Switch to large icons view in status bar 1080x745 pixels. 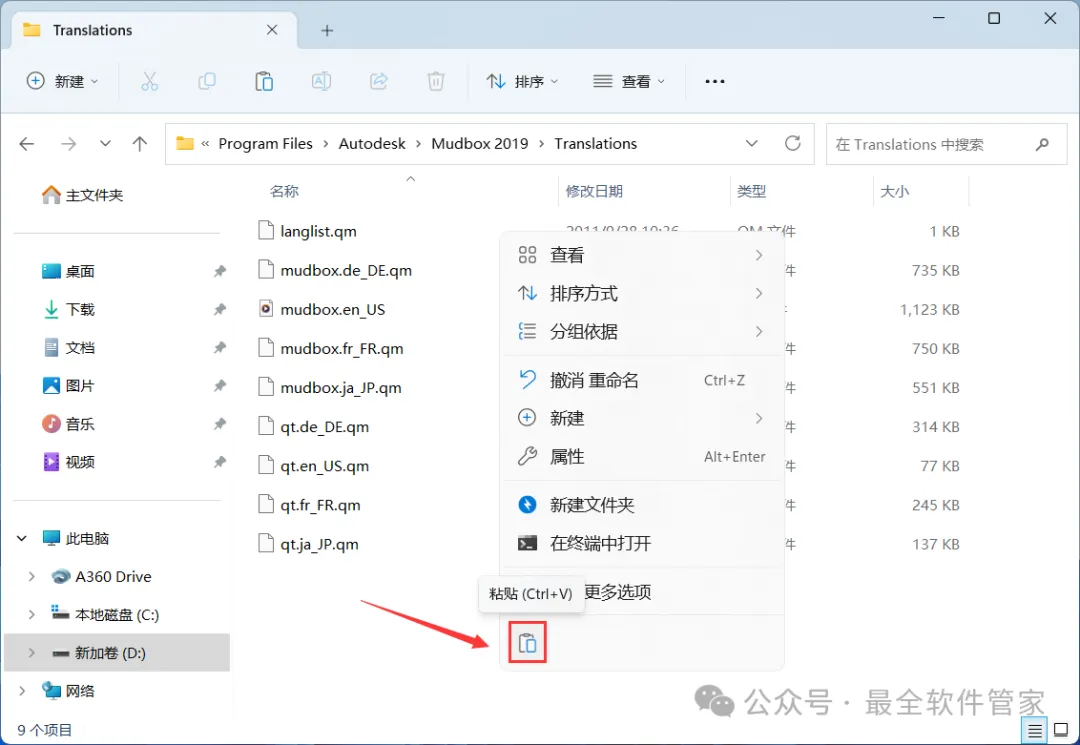click(1061, 730)
